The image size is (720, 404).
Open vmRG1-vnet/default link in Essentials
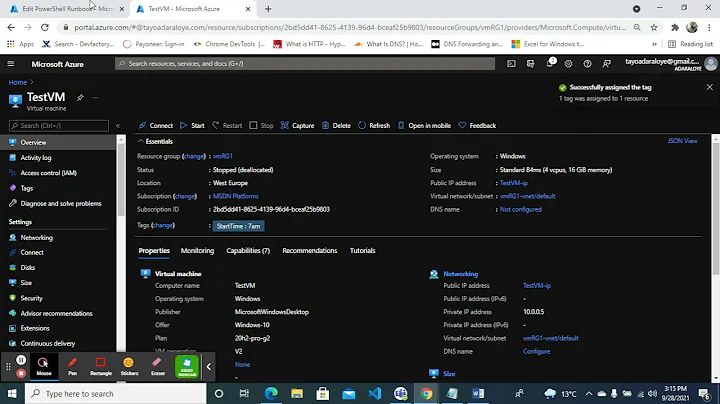click(x=527, y=196)
